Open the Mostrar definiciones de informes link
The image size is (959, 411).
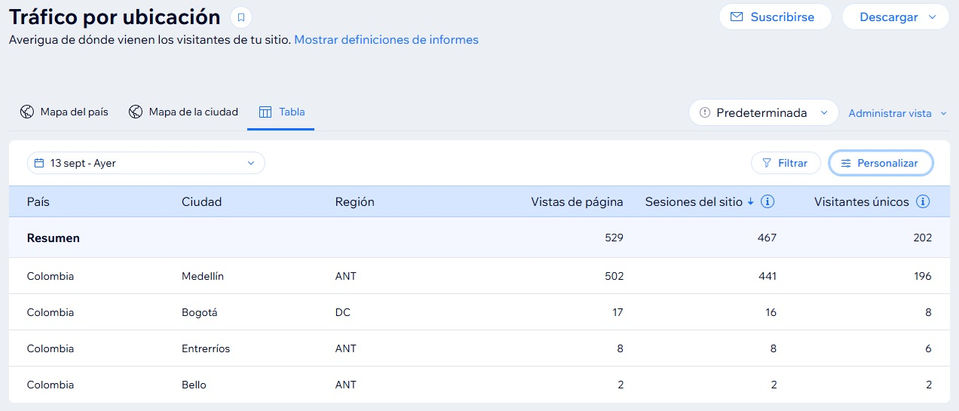(386, 40)
